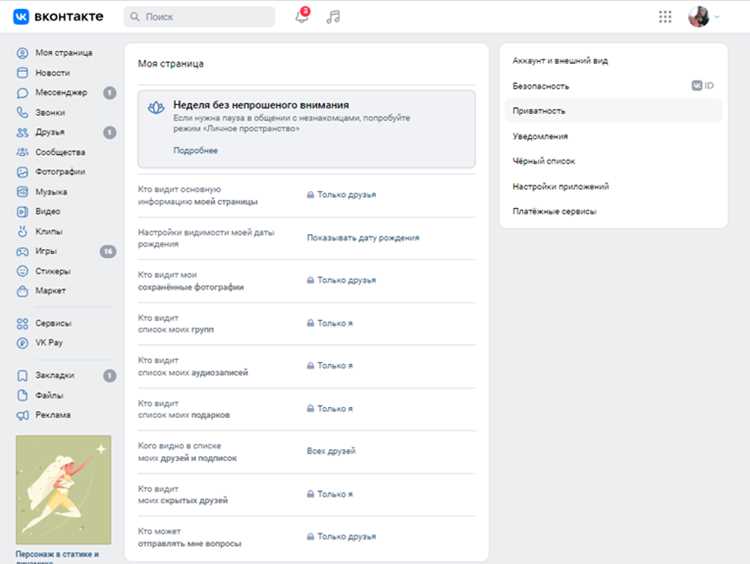
Task: Click the VK logo icon
Action: coord(21,16)
